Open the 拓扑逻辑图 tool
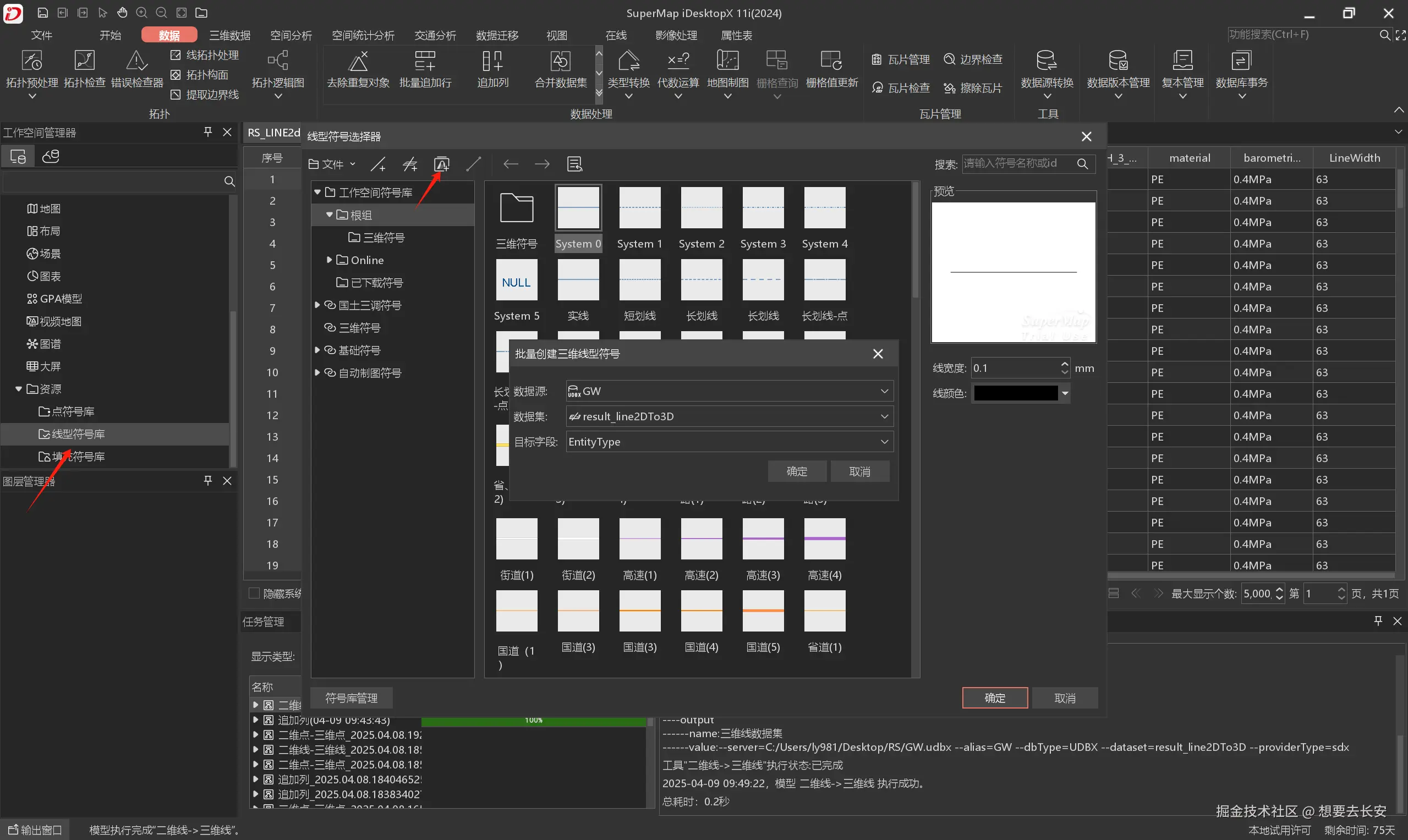Image resolution: width=1408 pixels, height=840 pixels. [x=278, y=74]
